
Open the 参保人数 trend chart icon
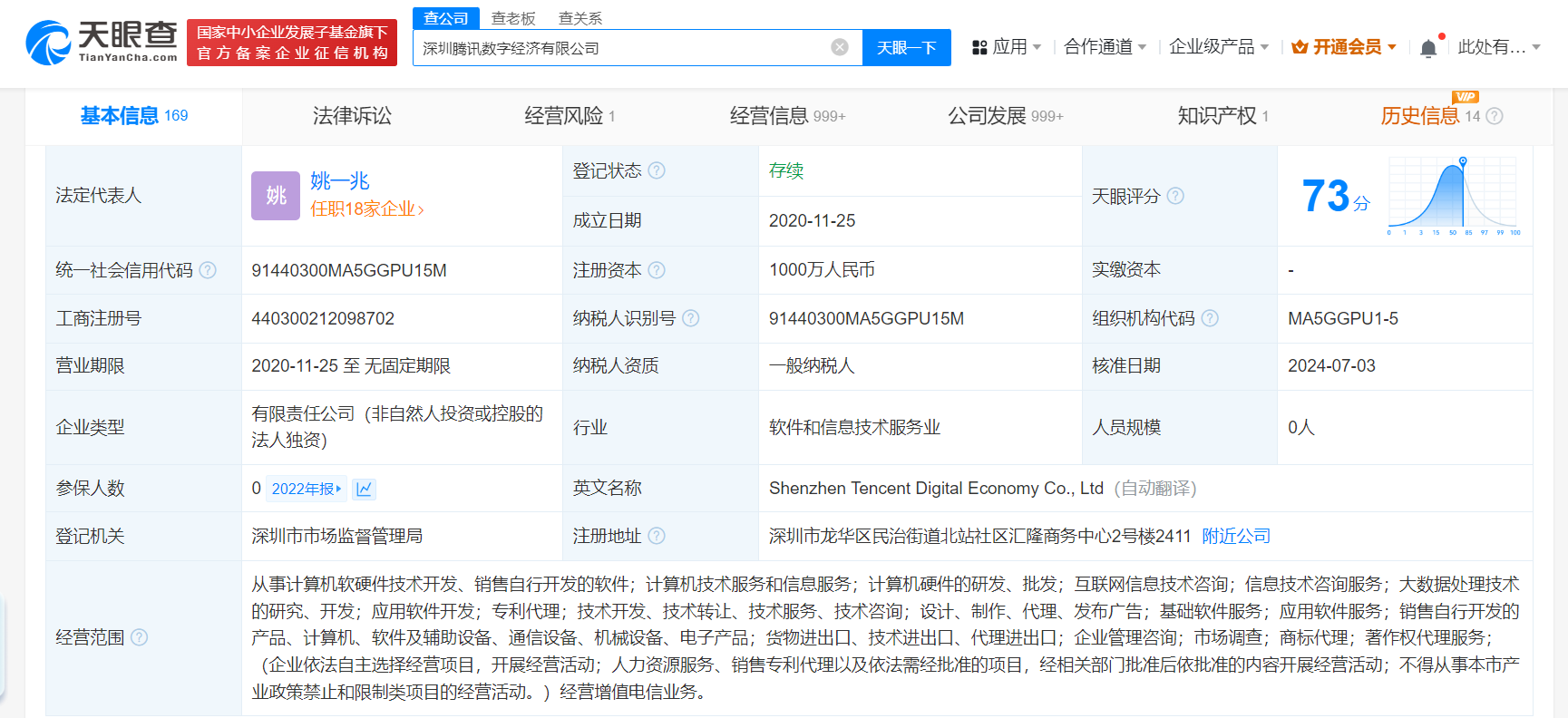pyautogui.click(x=365, y=489)
